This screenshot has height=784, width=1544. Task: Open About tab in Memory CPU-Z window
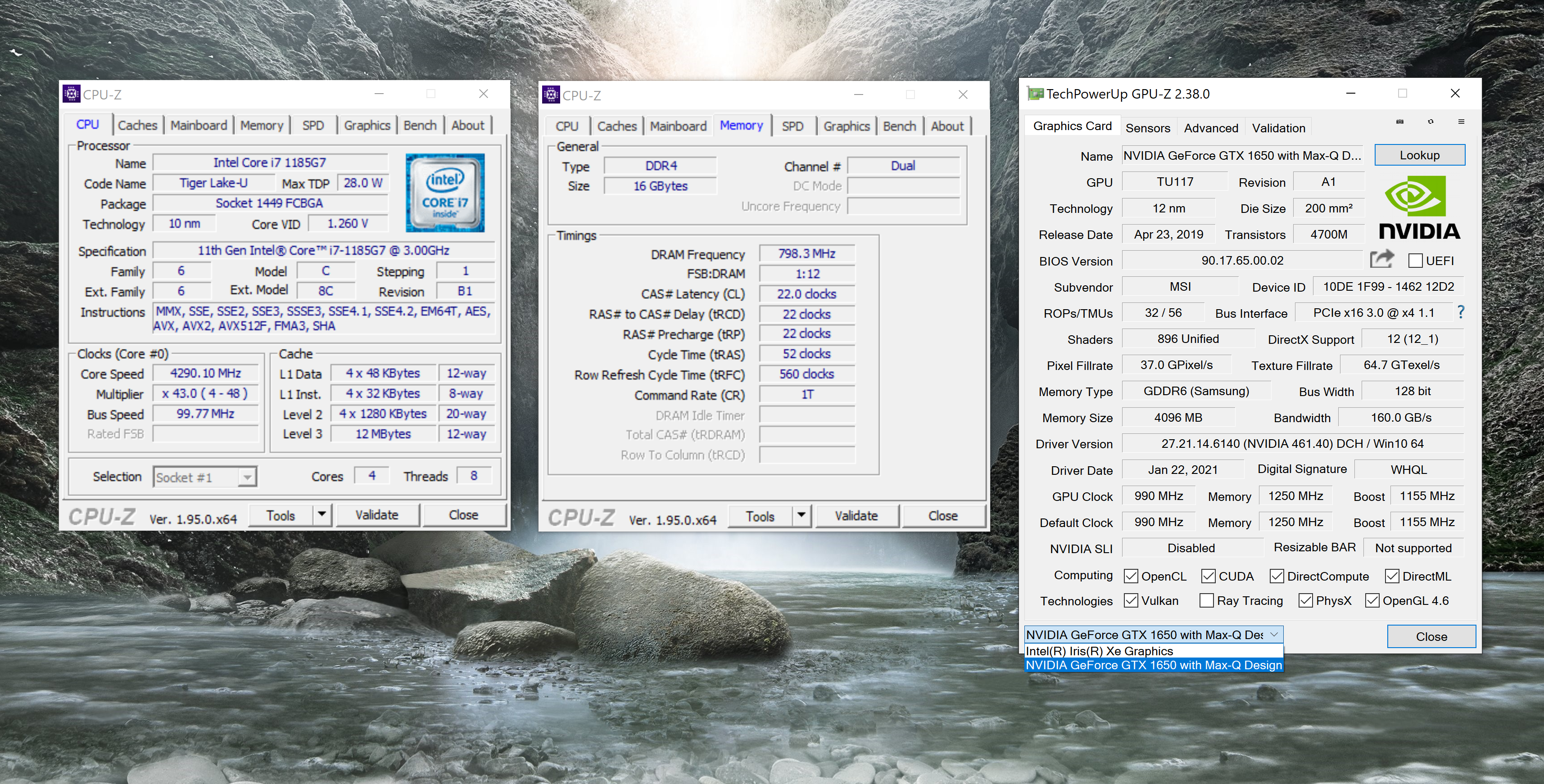coord(947,126)
